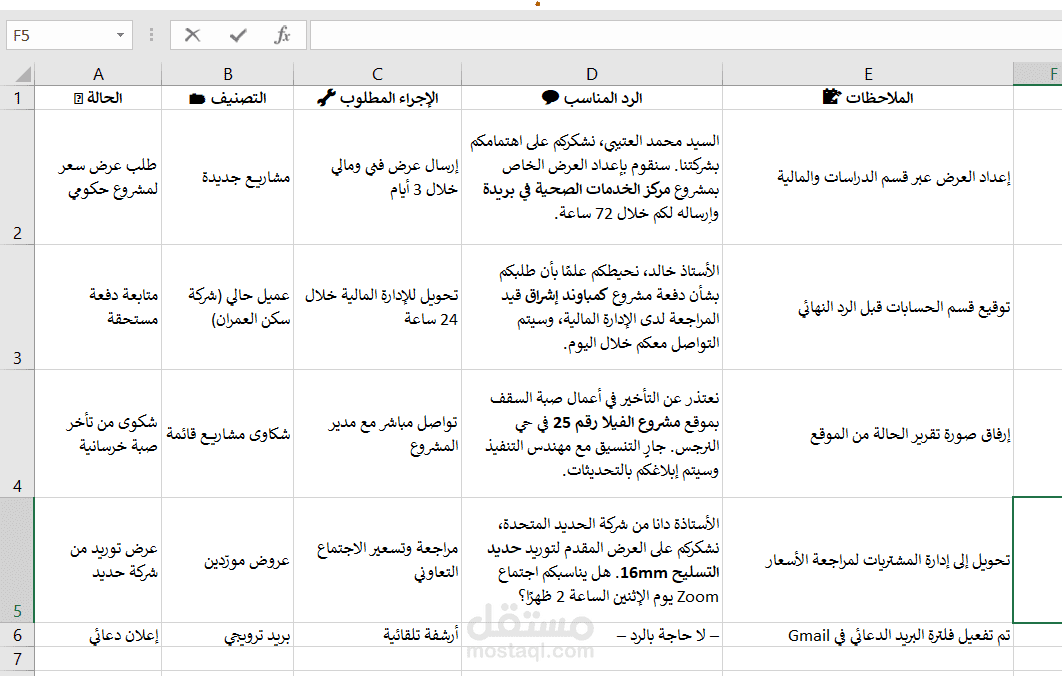Click the Enter checkmark formula bar icon
The image size is (1062, 676).
pos(238,35)
